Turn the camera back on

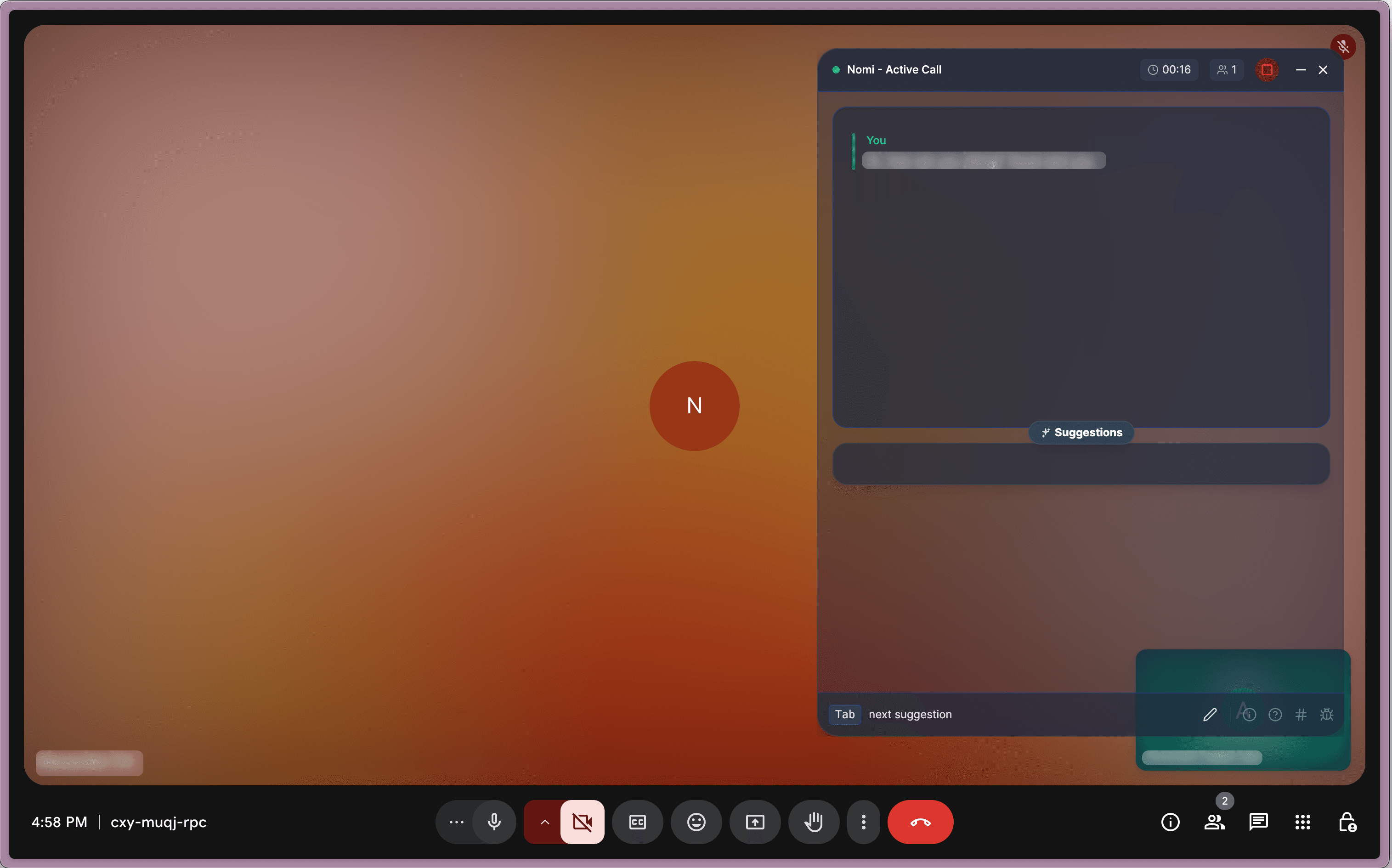(x=583, y=822)
